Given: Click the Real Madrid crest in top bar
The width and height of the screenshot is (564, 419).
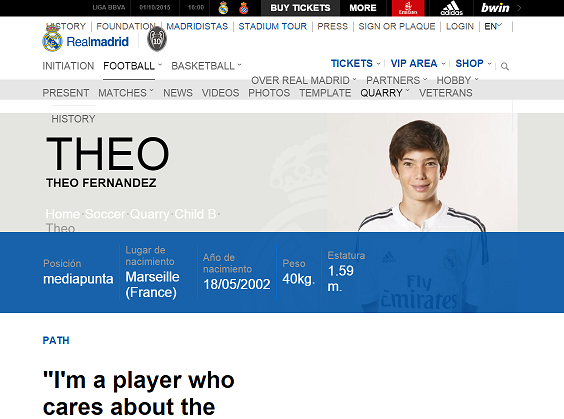Looking at the screenshot, I should pyautogui.click(x=223, y=8).
